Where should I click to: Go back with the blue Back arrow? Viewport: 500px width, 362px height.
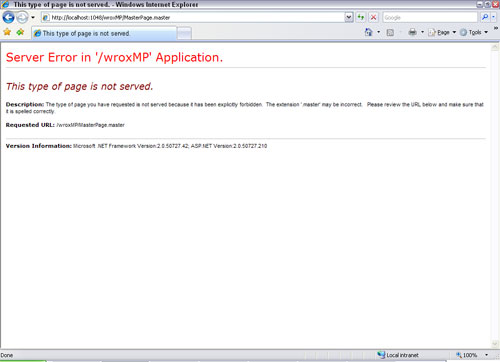8,17
